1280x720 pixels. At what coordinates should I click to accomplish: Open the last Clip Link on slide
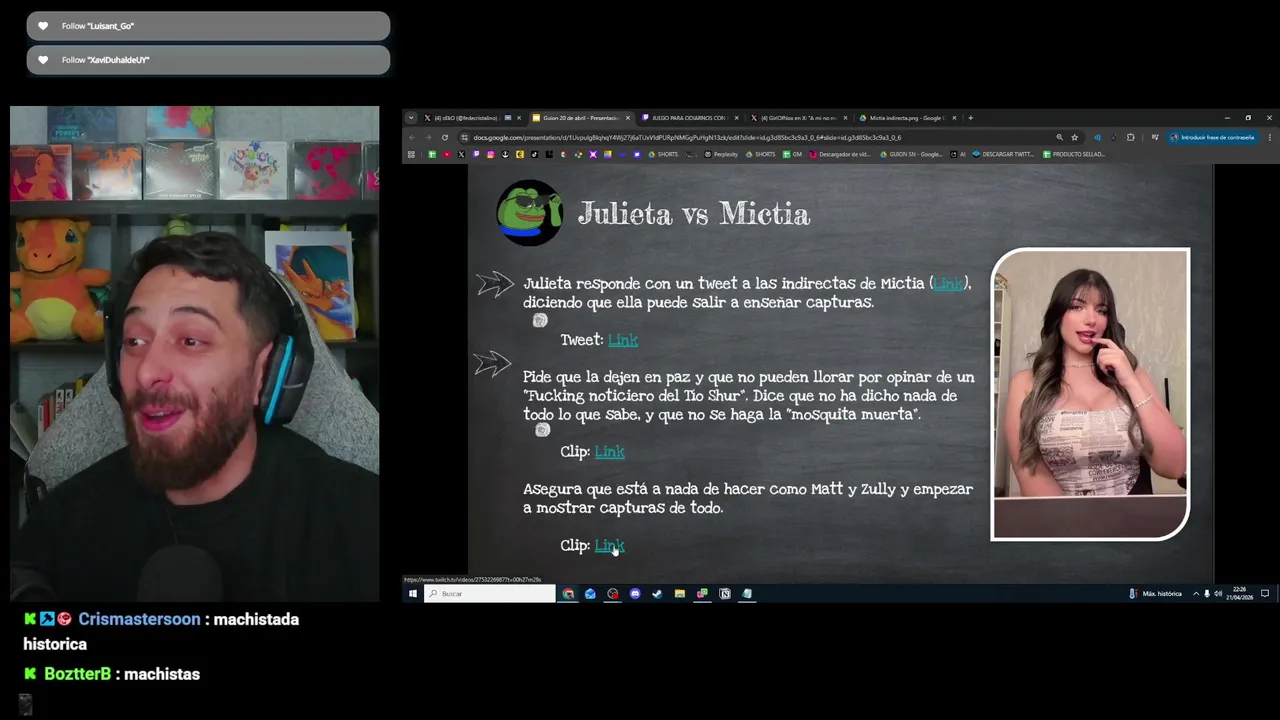[x=609, y=545]
